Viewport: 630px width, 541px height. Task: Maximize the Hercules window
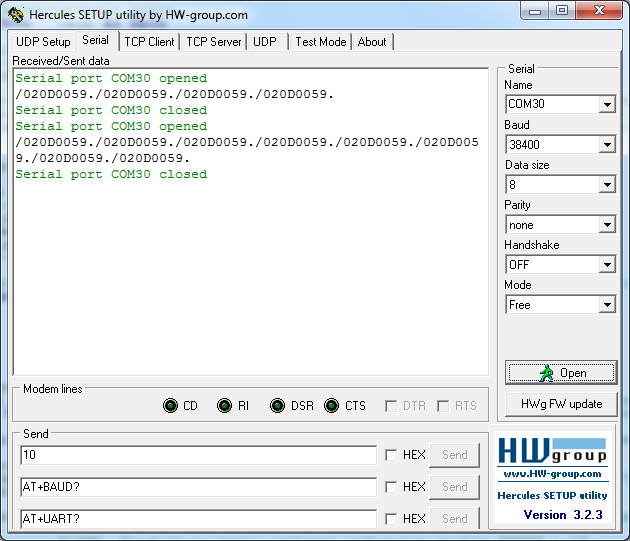[x=562, y=11]
